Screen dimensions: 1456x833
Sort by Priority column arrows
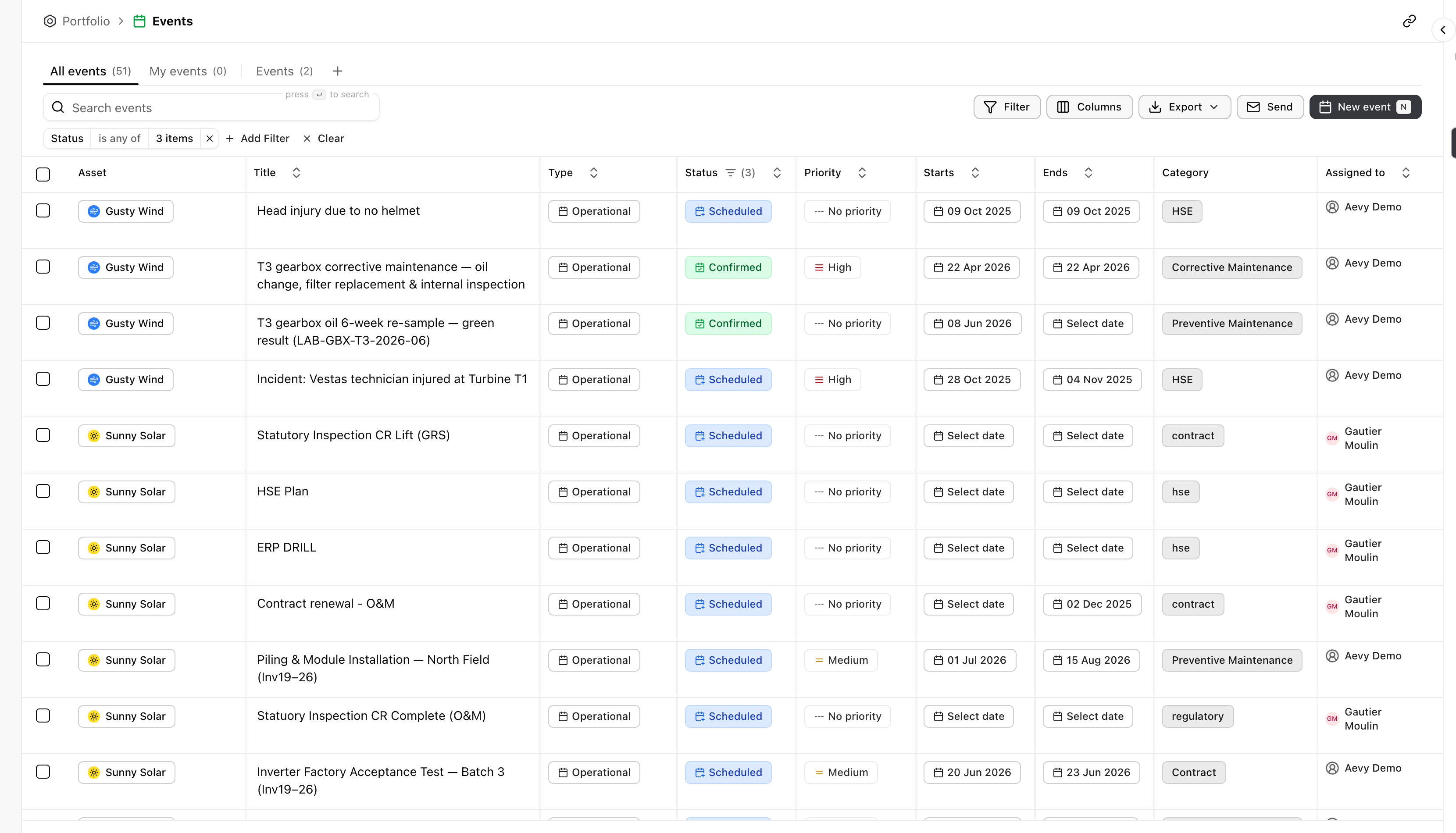coord(862,173)
